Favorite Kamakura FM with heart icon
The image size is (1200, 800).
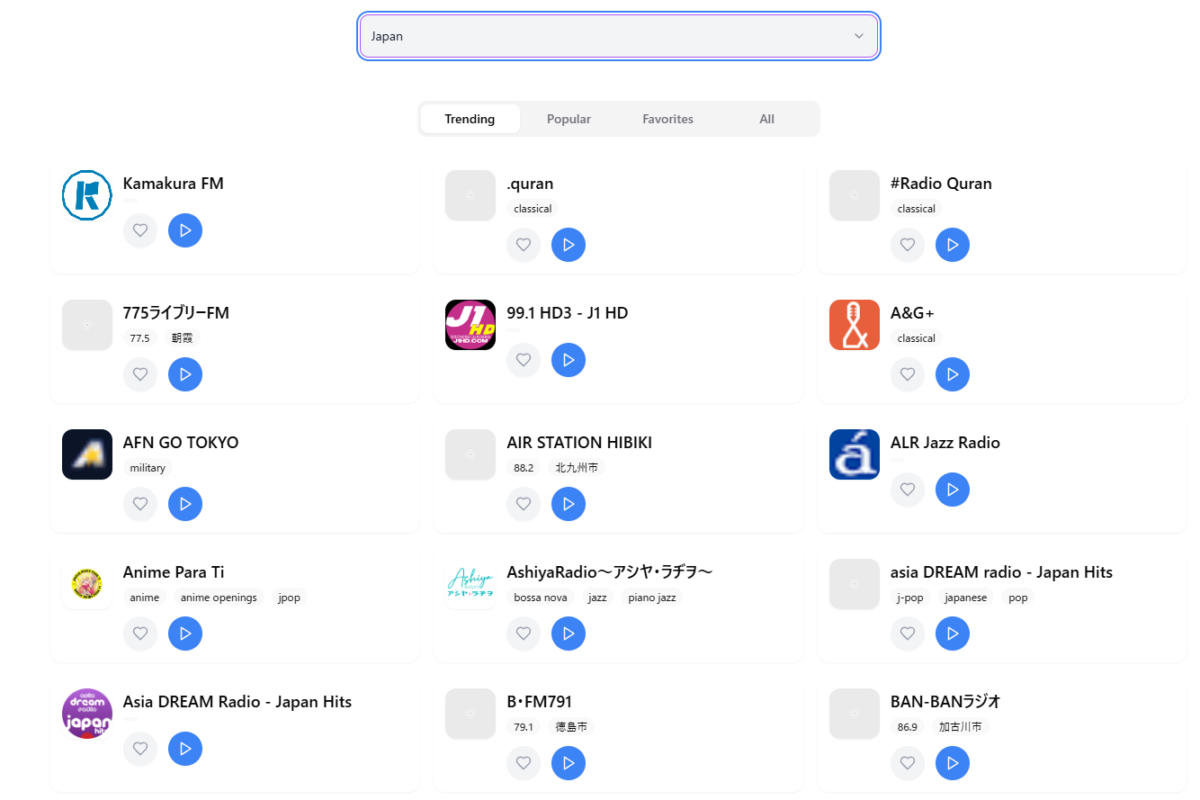pos(140,230)
